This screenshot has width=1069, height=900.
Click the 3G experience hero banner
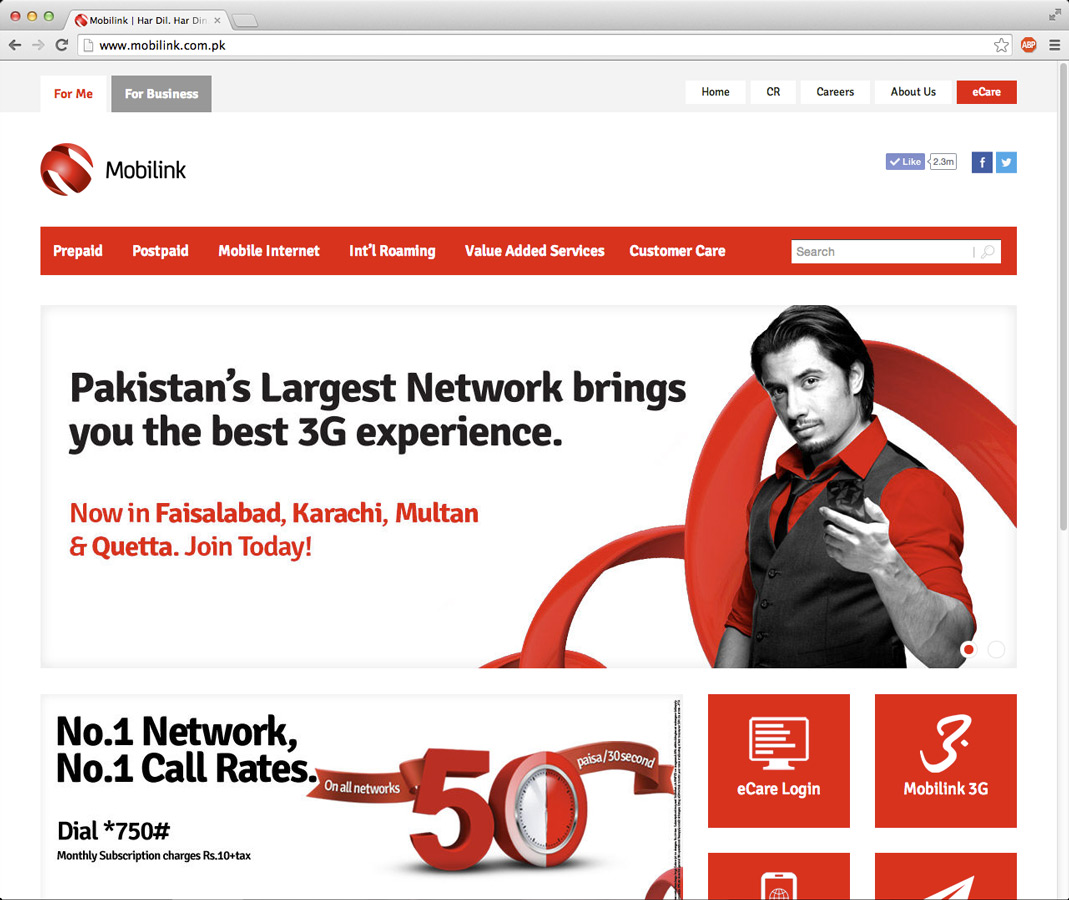(x=528, y=486)
